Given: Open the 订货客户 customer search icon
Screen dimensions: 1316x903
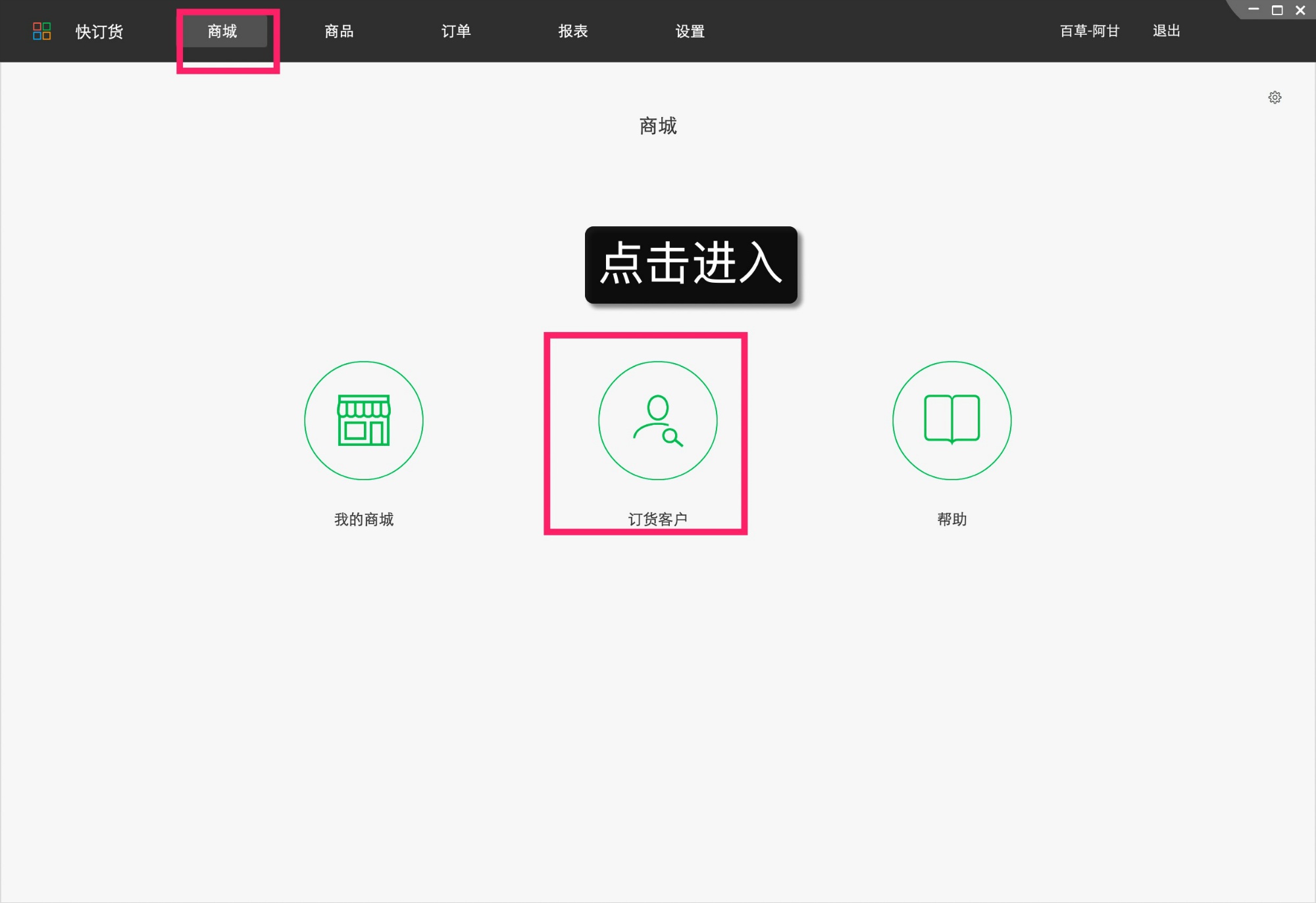Looking at the screenshot, I should [x=657, y=420].
